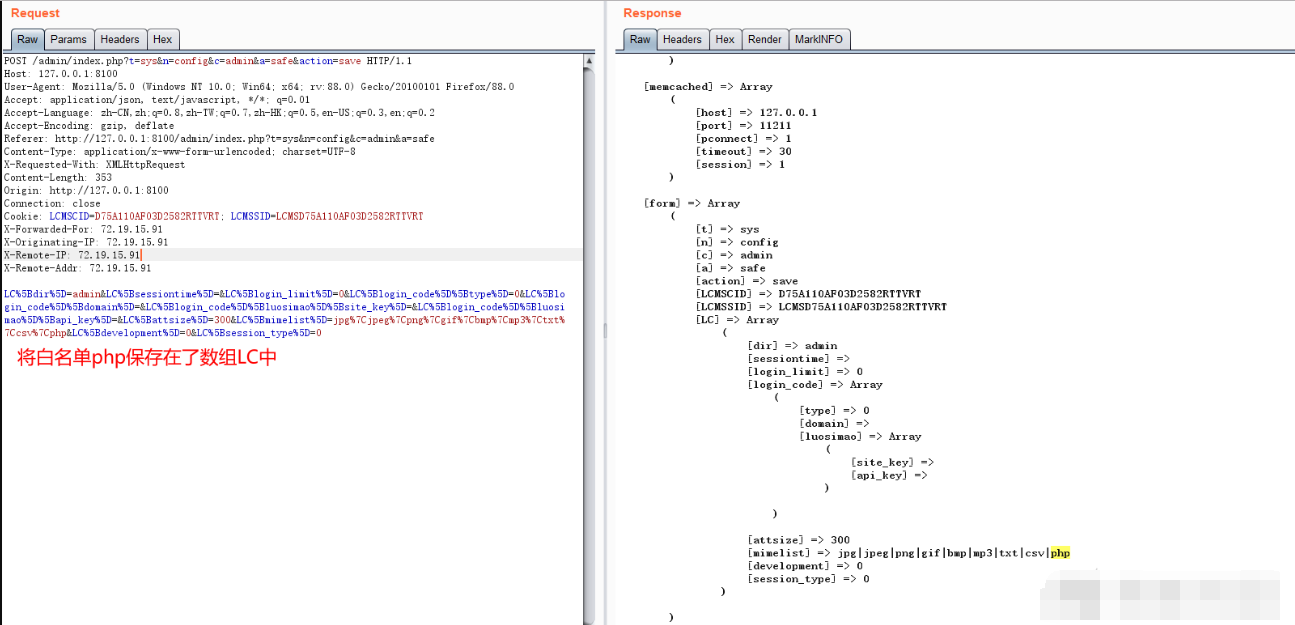Open the Request Params tab
Viewport: 1295px width, 625px height.
click(x=69, y=39)
